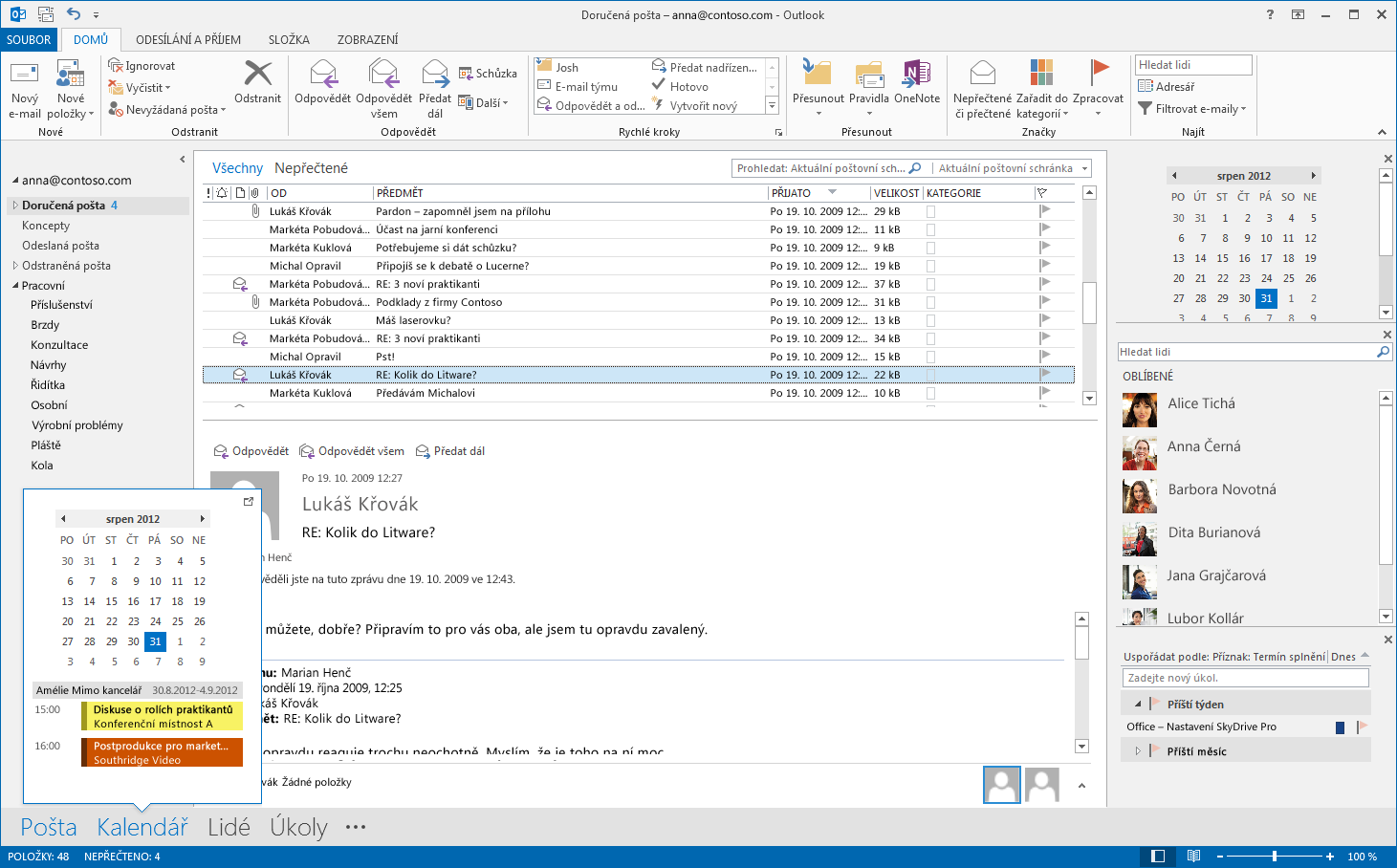This screenshot has width=1397, height=868.
Task: Tick category box for Potřebujeme si dát schůzku
Action: coord(930,248)
